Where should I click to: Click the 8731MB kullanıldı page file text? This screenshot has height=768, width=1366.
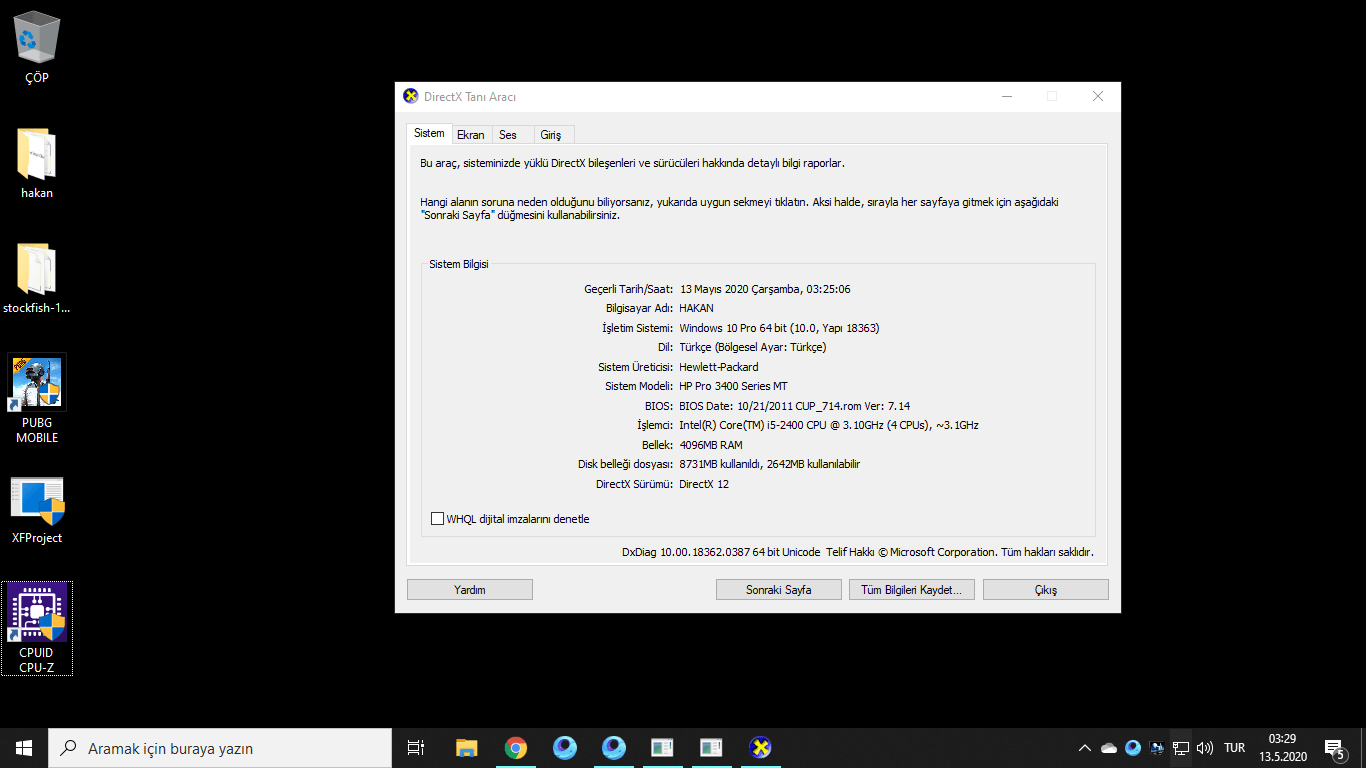point(770,464)
